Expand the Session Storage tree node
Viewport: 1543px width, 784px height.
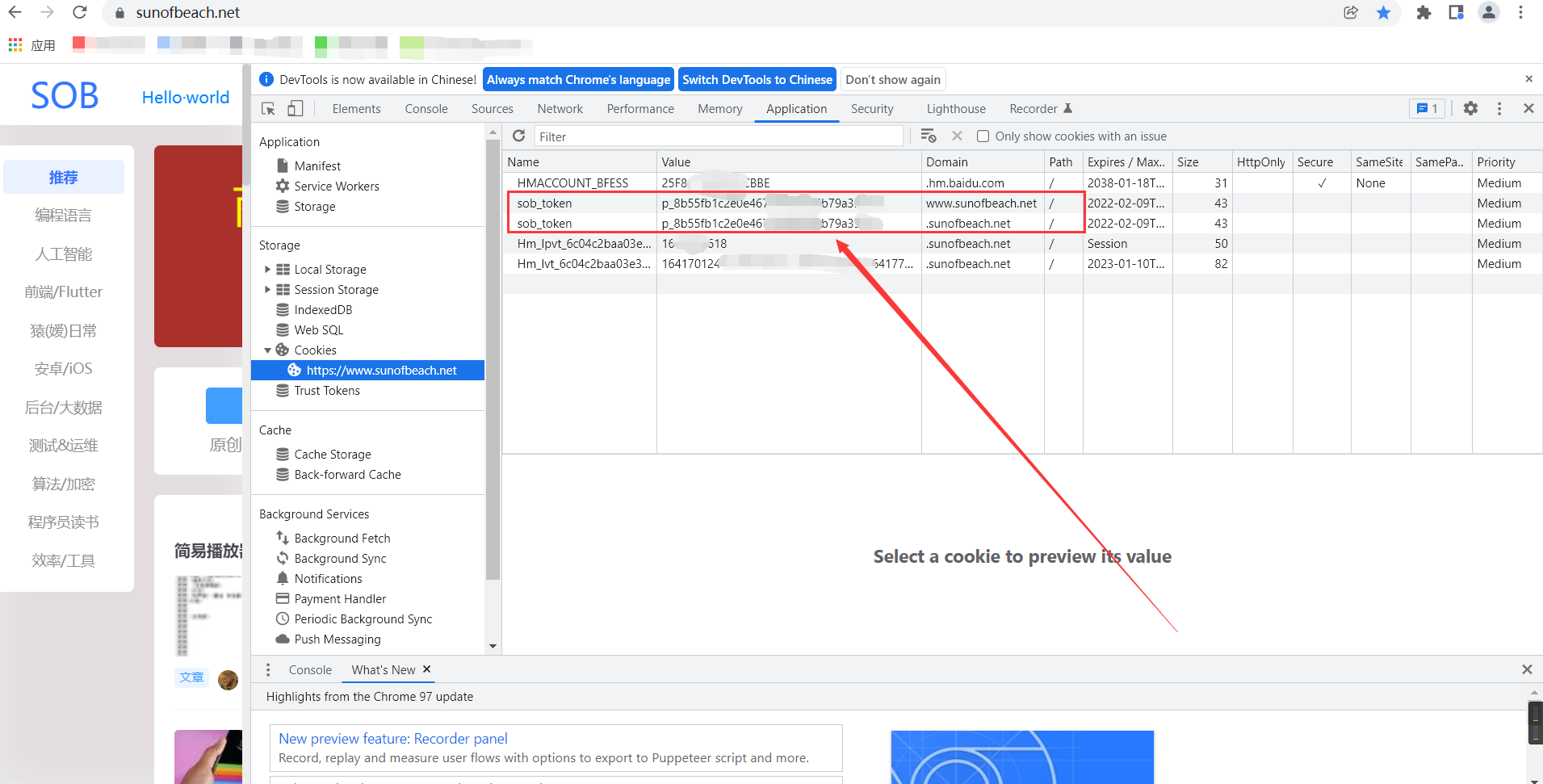267,289
